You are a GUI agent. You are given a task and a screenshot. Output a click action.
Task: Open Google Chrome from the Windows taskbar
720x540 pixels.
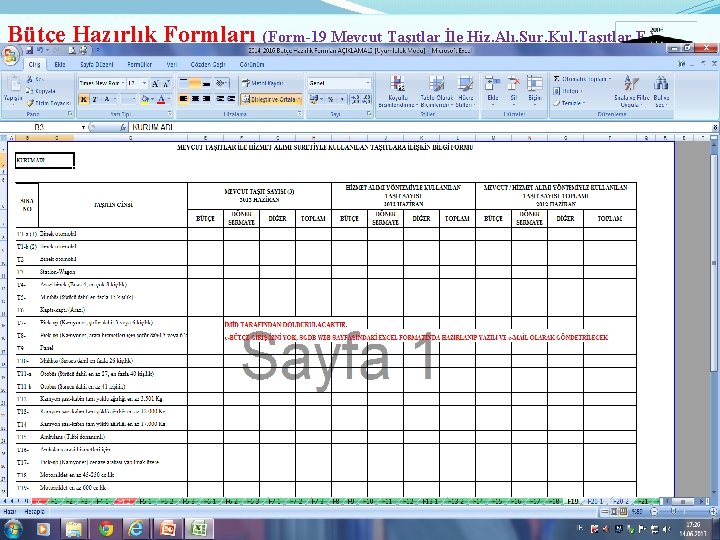click(106, 529)
